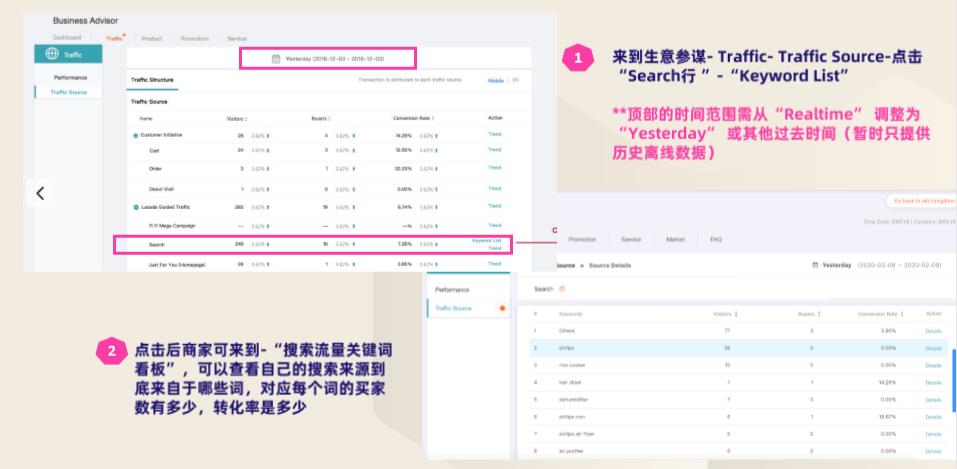
Task: Click the orange icon next to Search heading
Action: coord(562,289)
